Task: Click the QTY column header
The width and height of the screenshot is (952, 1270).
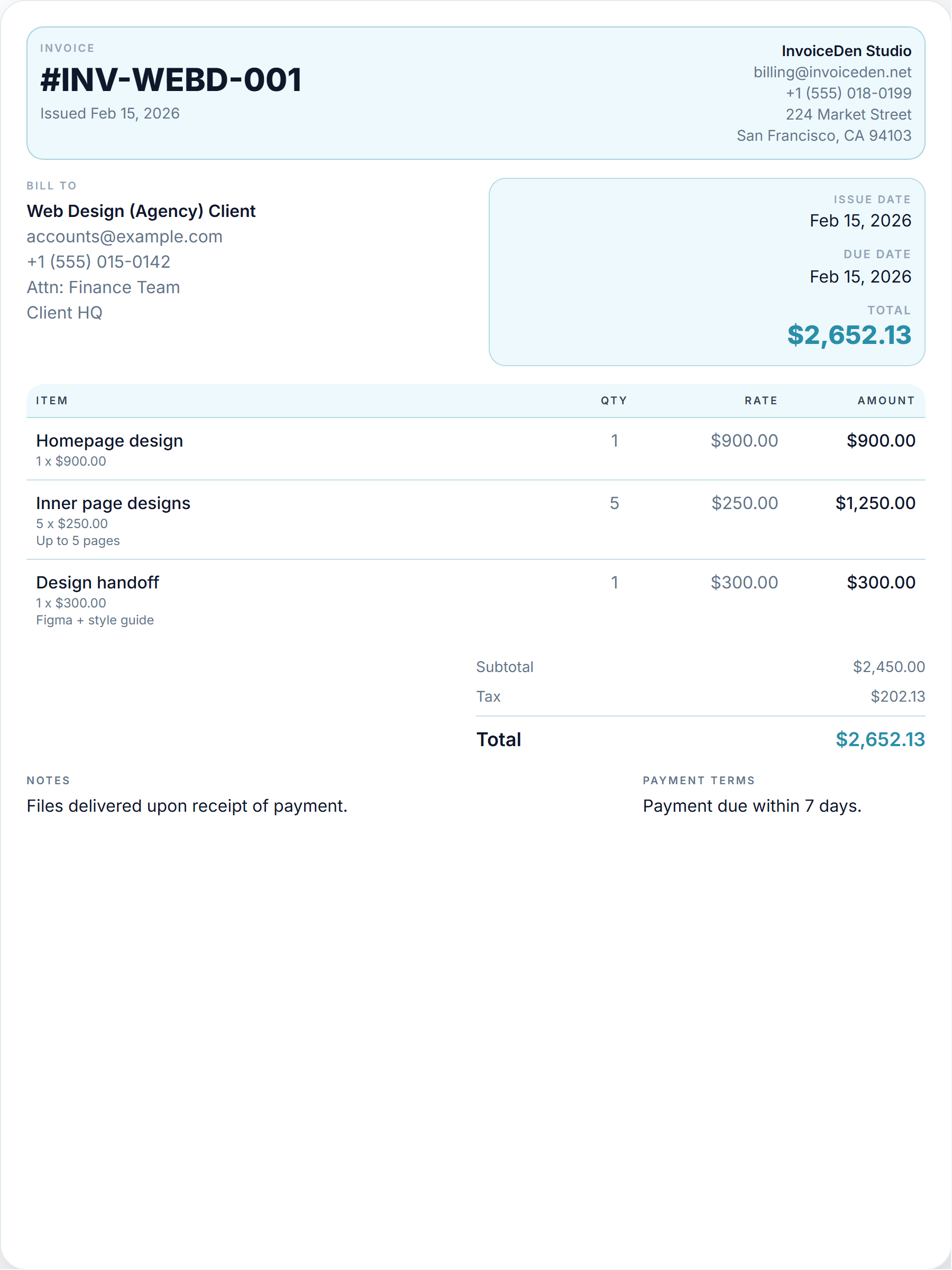Action: (x=614, y=401)
